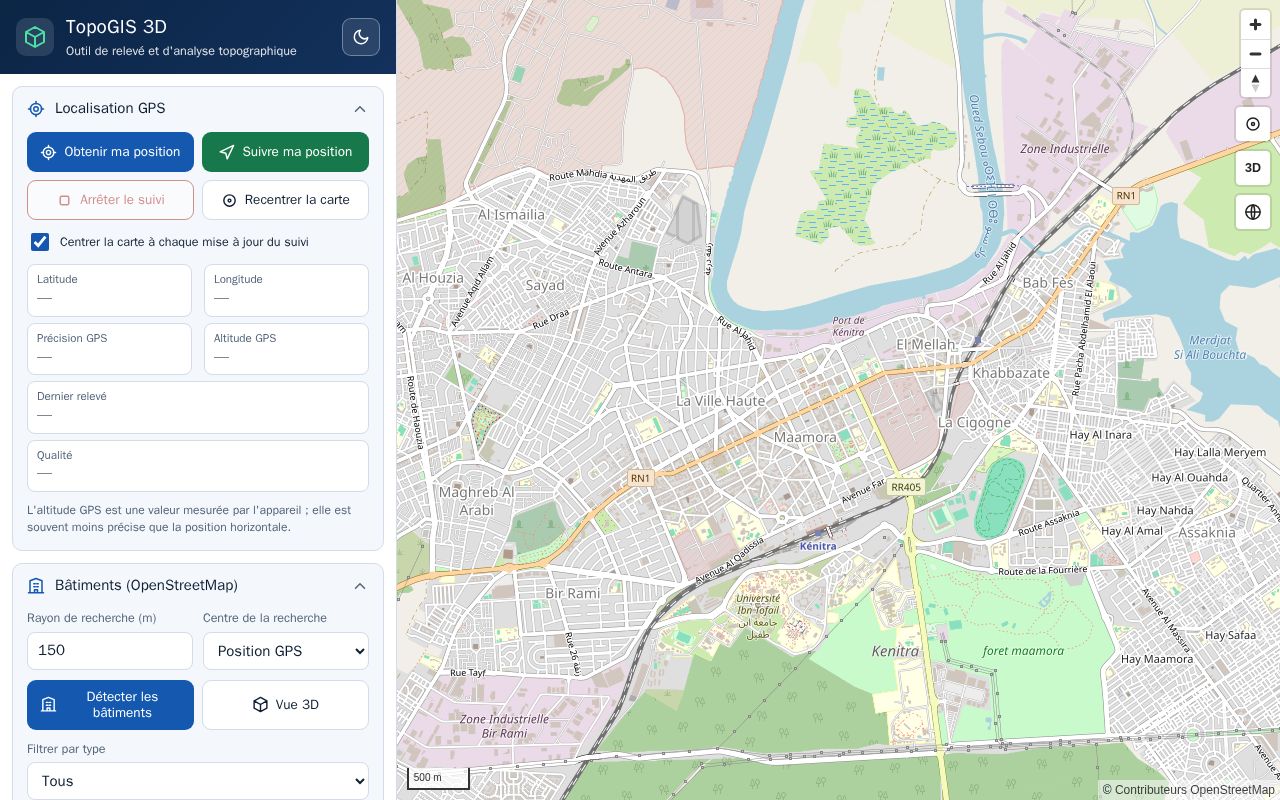This screenshot has height=800, width=1280.
Task: Start tracking with Suivre ma position
Action: click(x=285, y=152)
